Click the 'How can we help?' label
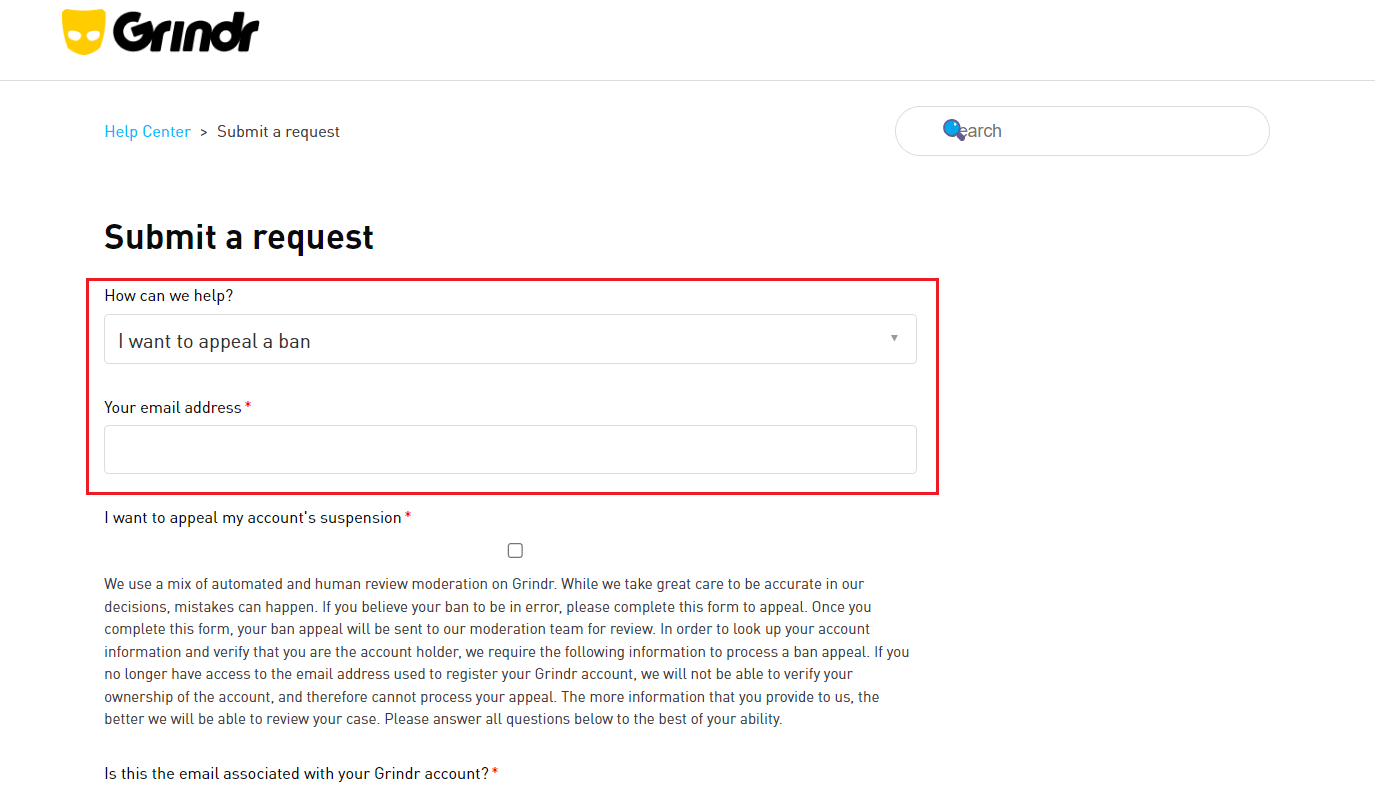Image resolution: width=1375 pixels, height=795 pixels. (x=168, y=296)
